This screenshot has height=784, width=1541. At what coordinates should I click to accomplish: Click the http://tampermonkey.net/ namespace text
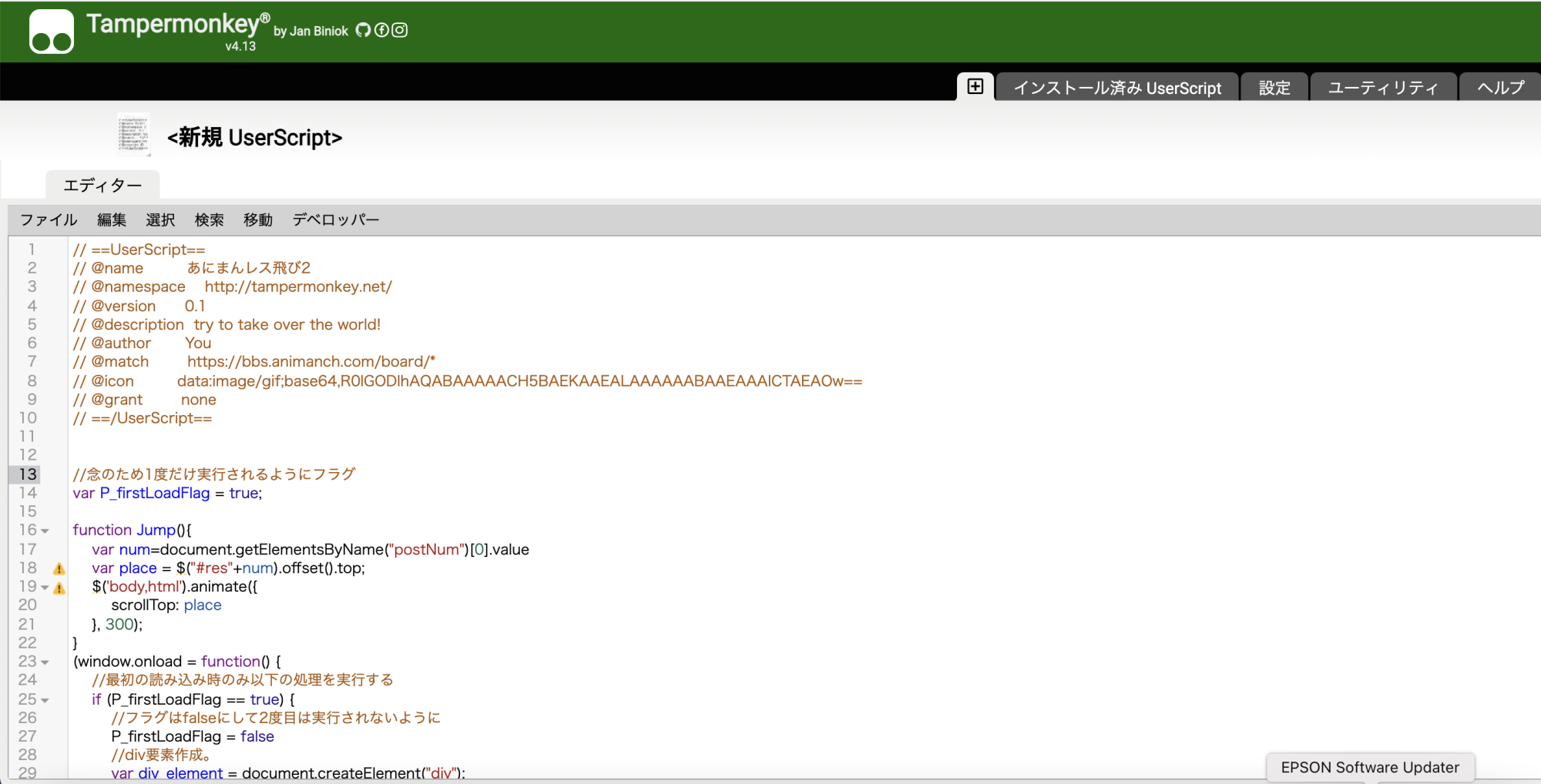298,286
